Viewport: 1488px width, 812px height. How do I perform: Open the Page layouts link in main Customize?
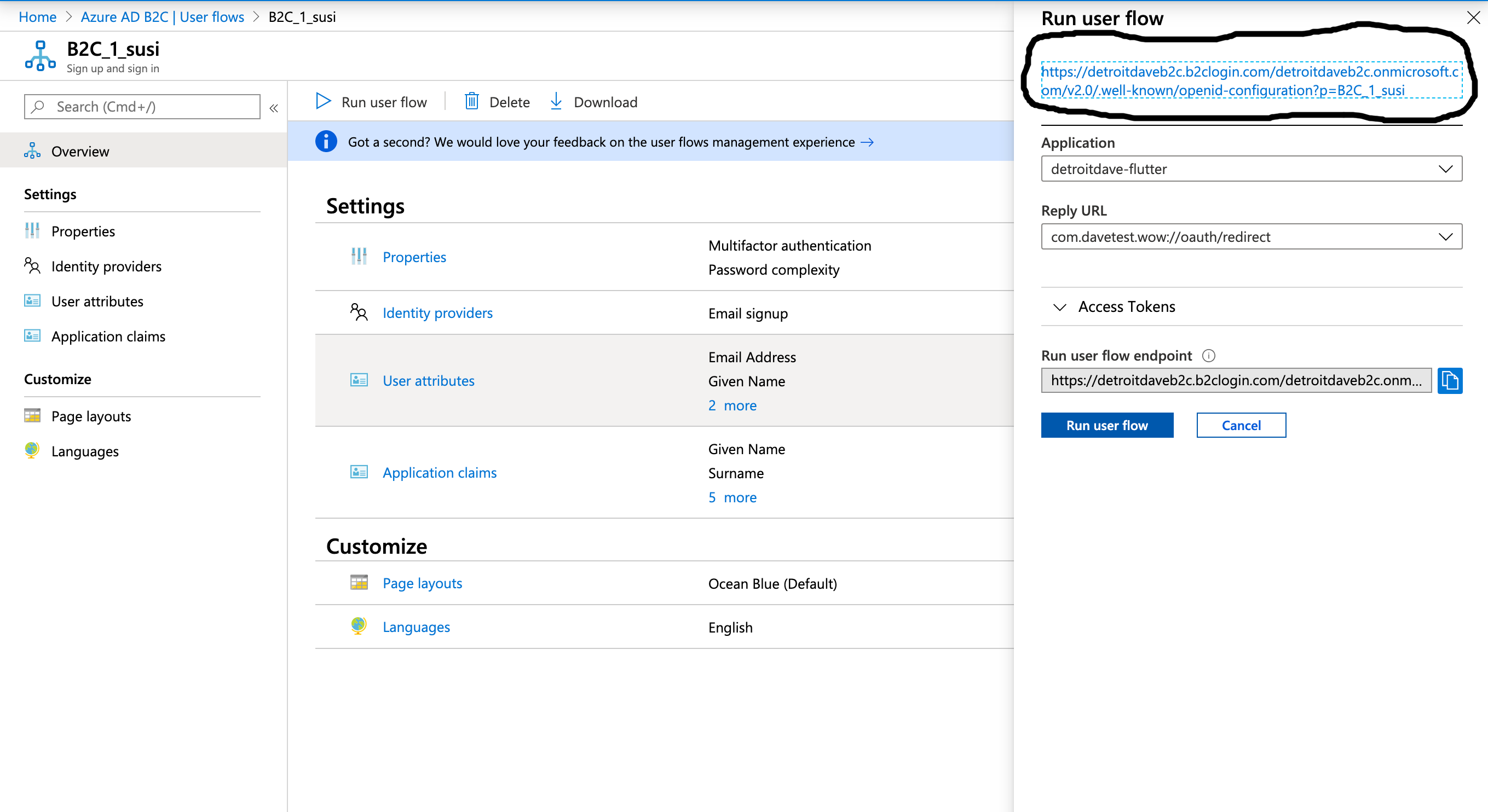pos(422,583)
